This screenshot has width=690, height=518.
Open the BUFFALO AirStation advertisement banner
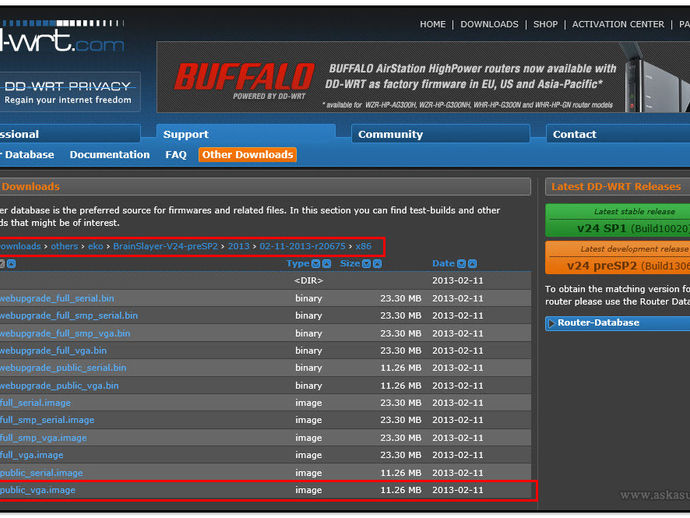(x=423, y=77)
